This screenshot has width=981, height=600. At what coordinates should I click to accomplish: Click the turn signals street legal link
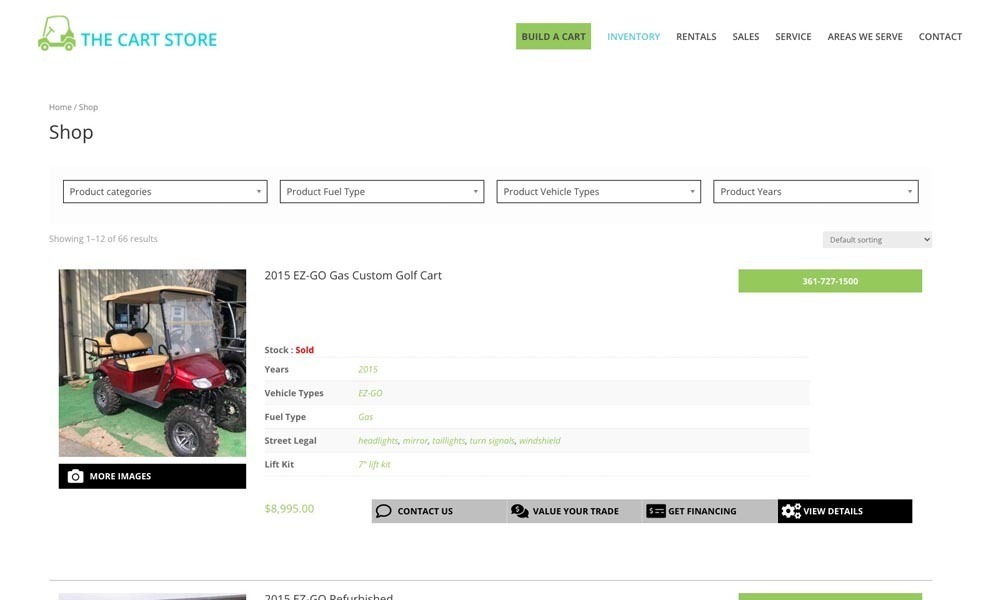coord(492,440)
